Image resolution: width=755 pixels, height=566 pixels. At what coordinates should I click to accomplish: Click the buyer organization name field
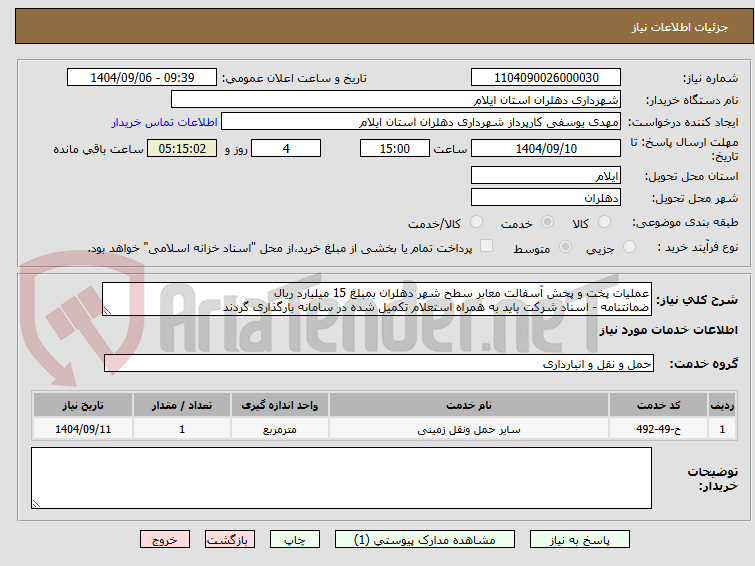click(x=396, y=100)
